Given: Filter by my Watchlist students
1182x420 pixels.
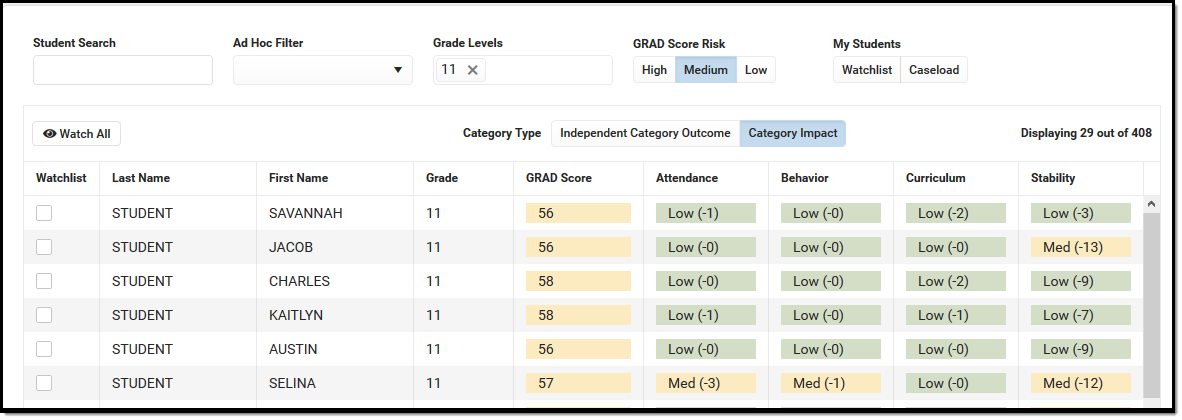Looking at the screenshot, I should click(867, 70).
